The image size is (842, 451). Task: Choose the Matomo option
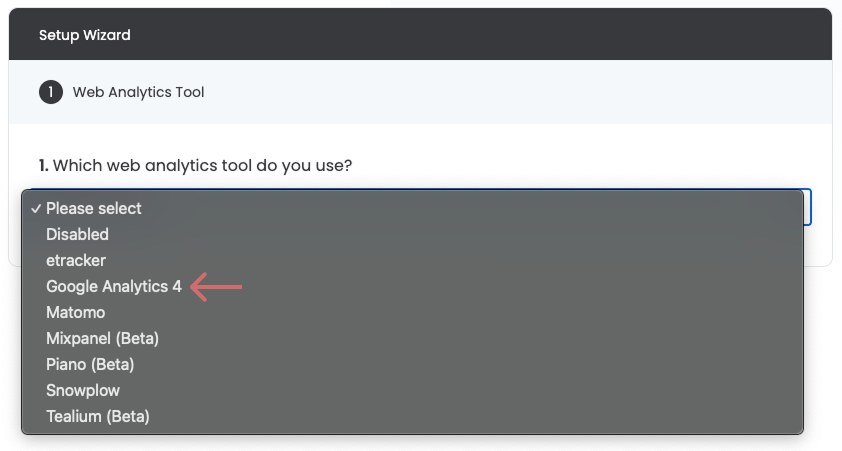[412, 312]
